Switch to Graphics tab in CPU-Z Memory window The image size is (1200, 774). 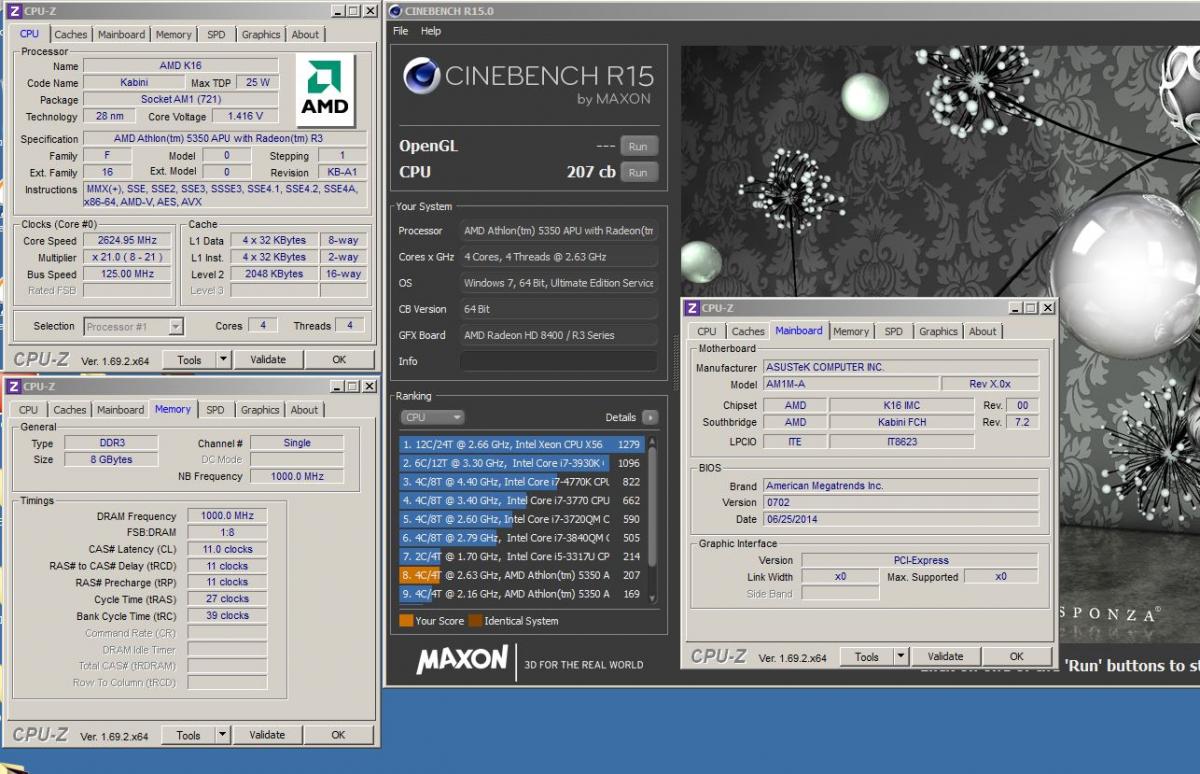260,410
